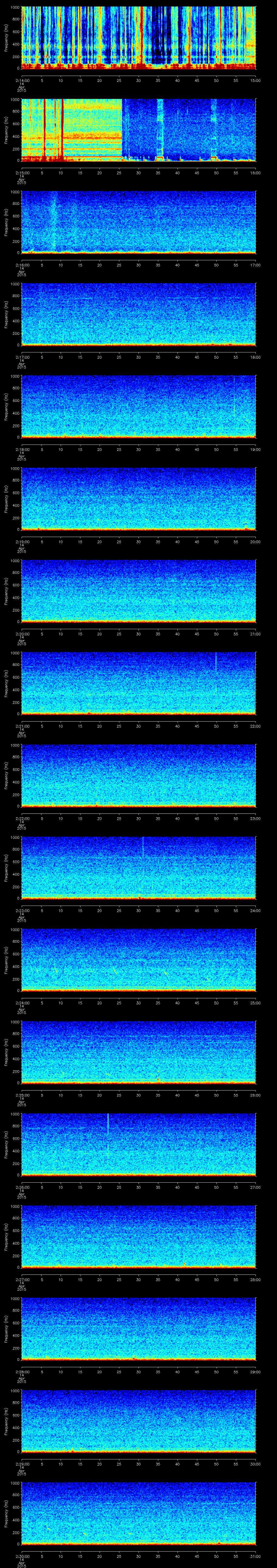Click the Frequency (Hz) axis label of the 2:22:00 panel
Image resolution: width=277 pixels, height=1568 pixels.
point(7,775)
